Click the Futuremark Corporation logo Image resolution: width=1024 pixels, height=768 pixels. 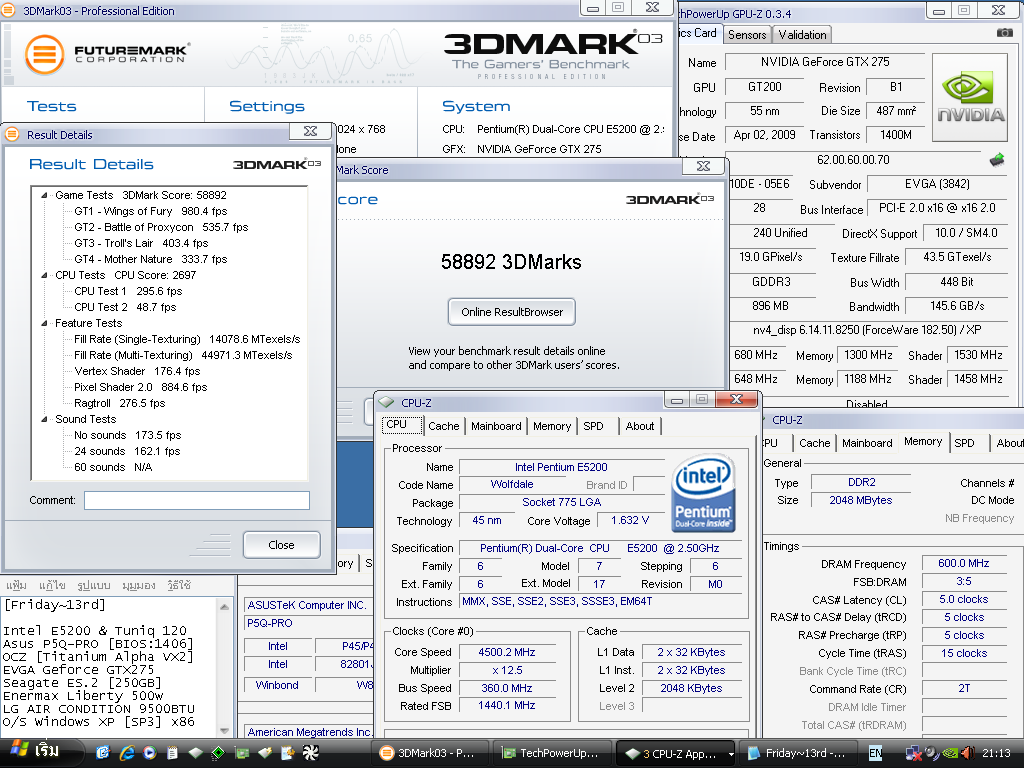pyautogui.click(x=107, y=54)
